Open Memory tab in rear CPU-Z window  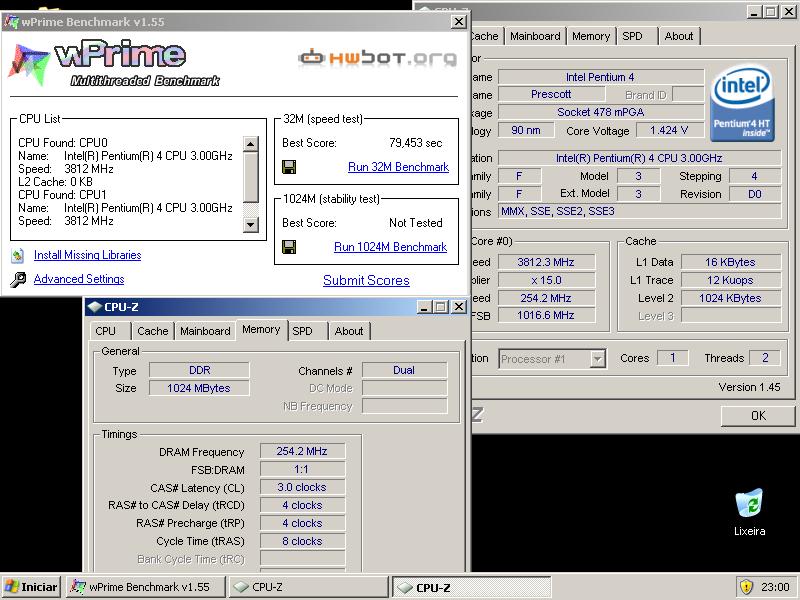(591, 36)
